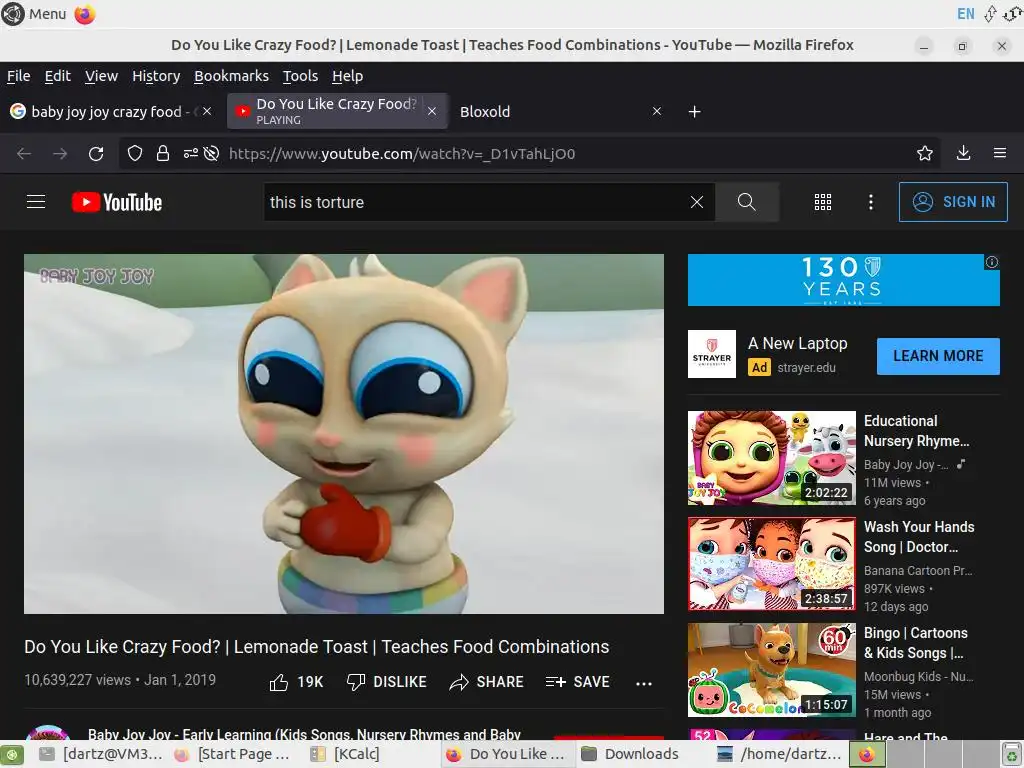Open YouTube settings three-dot menu

click(871, 202)
